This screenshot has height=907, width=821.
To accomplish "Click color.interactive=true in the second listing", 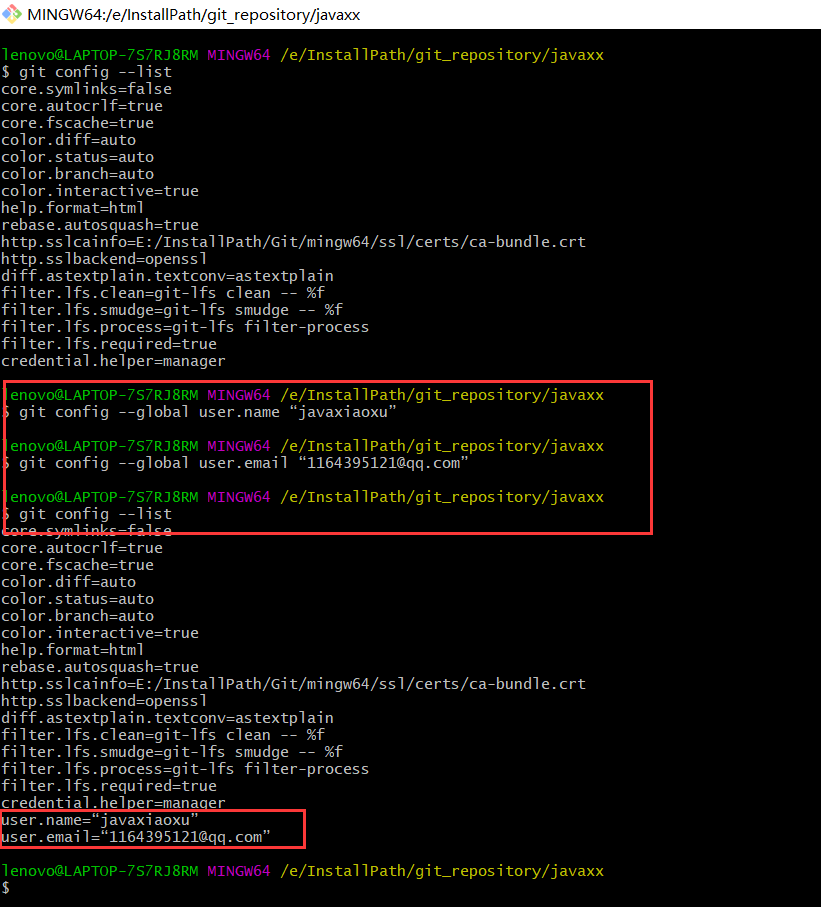I will 100,632.
